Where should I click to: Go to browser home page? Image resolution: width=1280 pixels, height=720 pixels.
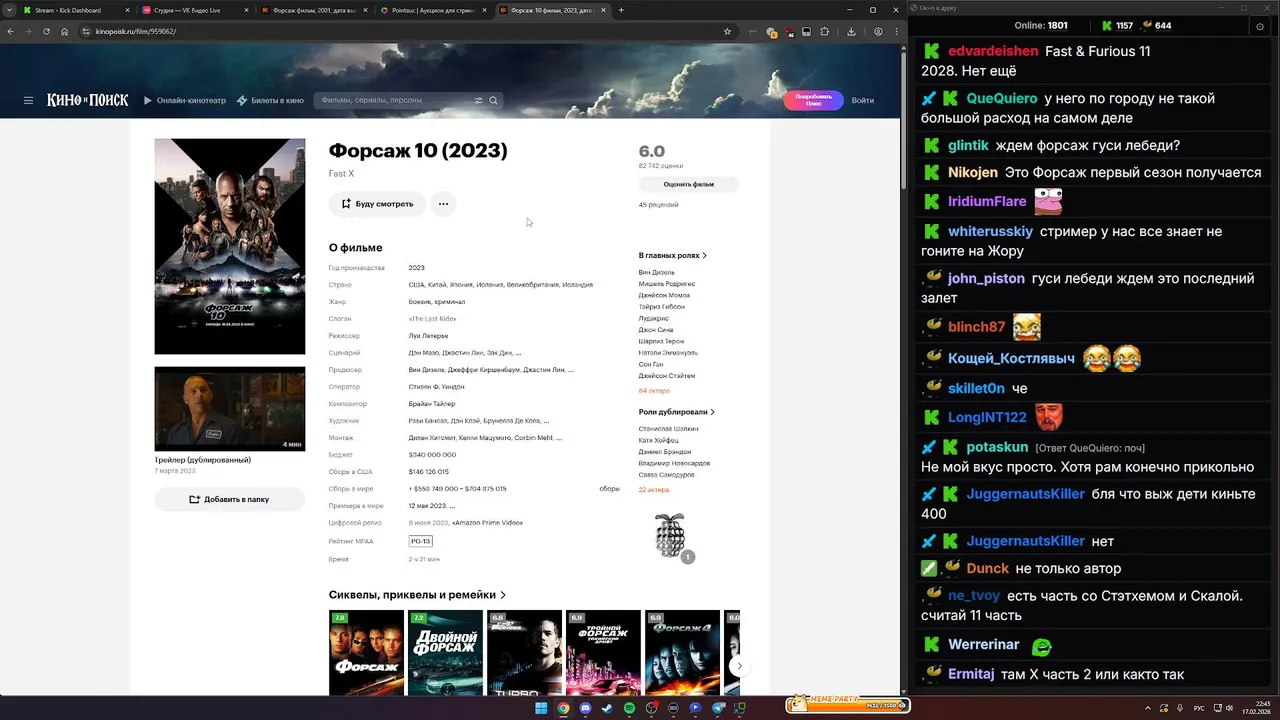[64, 31]
